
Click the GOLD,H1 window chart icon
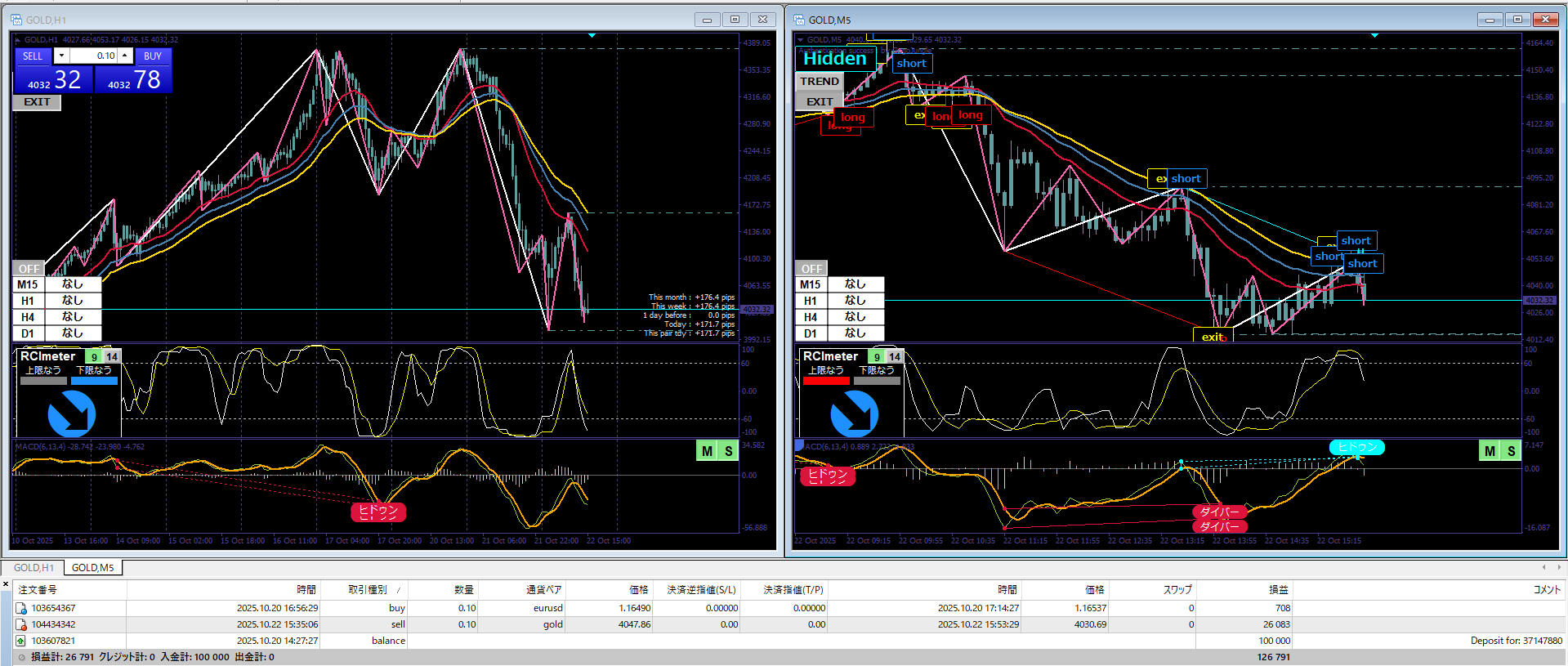[x=16, y=20]
